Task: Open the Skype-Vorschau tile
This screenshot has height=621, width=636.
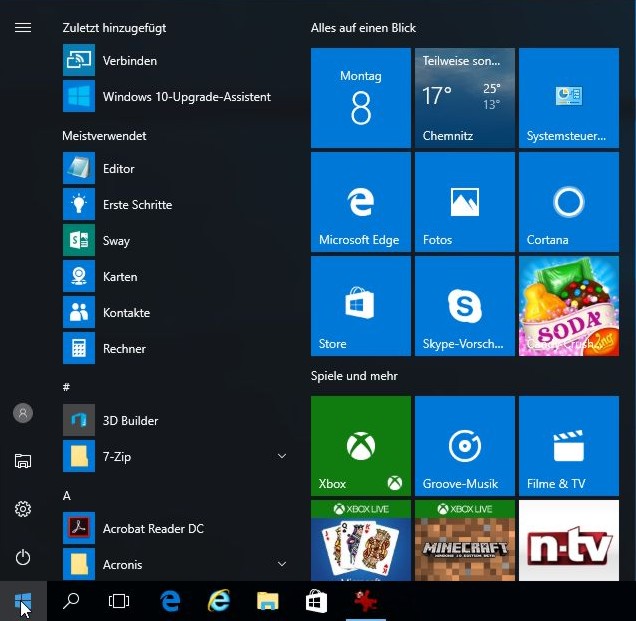Action: (x=465, y=306)
